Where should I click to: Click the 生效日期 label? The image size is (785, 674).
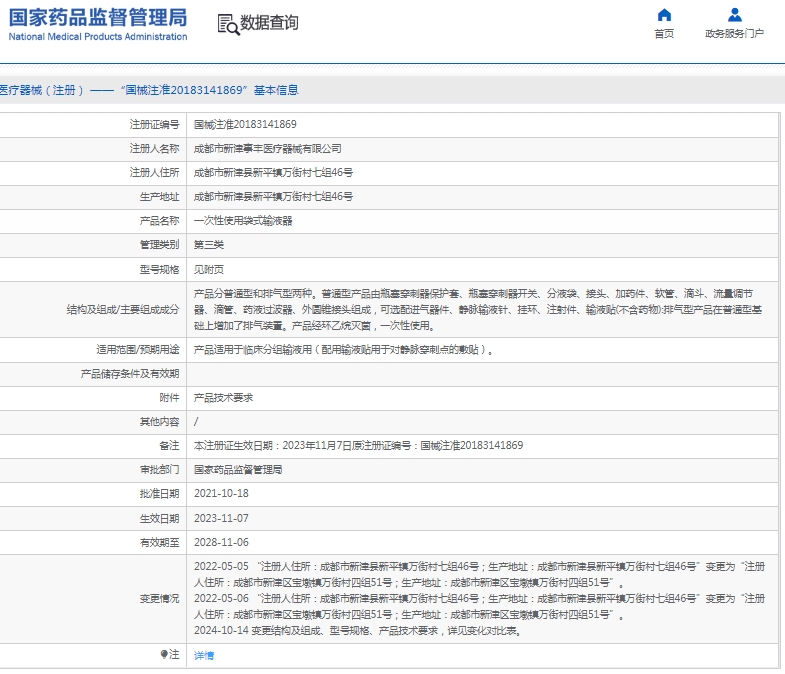(159, 518)
